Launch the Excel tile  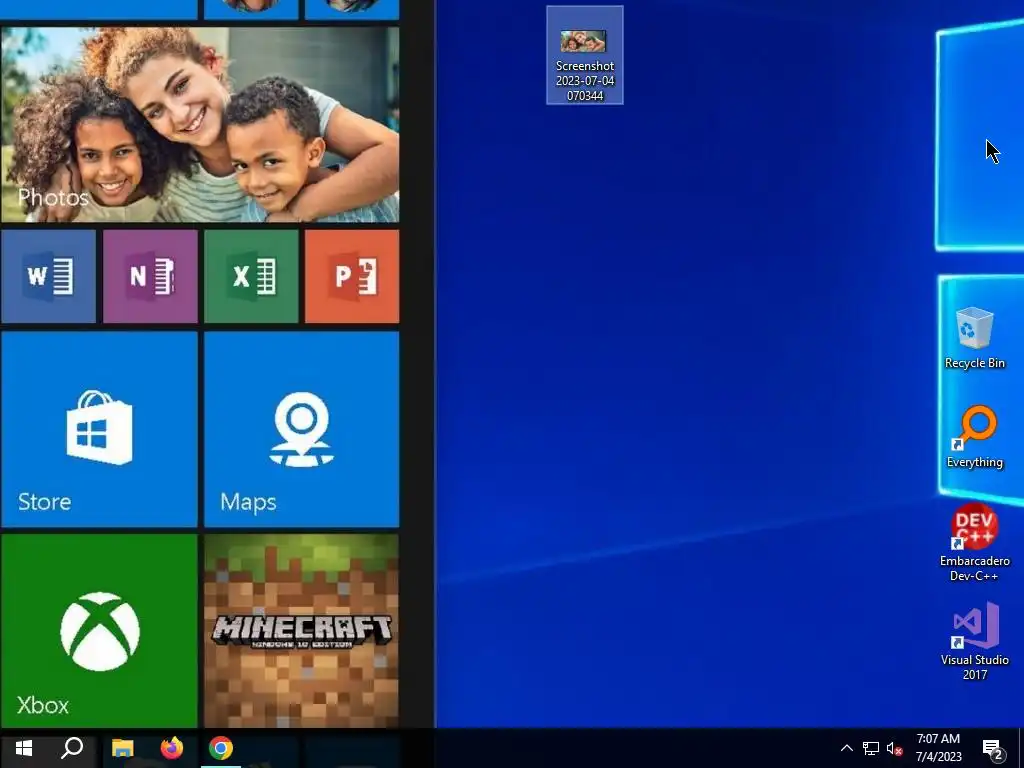click(251, 276)
